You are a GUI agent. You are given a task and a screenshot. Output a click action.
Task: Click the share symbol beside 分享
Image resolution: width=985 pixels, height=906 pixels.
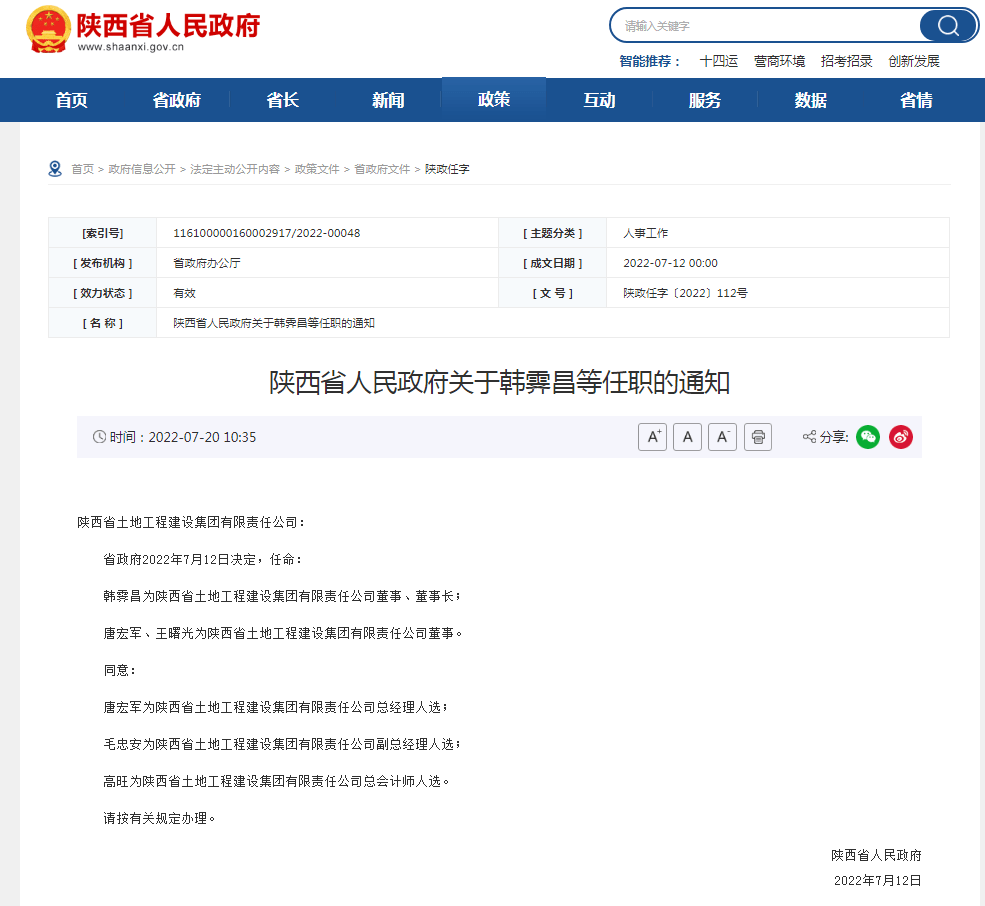coord(809,437)
